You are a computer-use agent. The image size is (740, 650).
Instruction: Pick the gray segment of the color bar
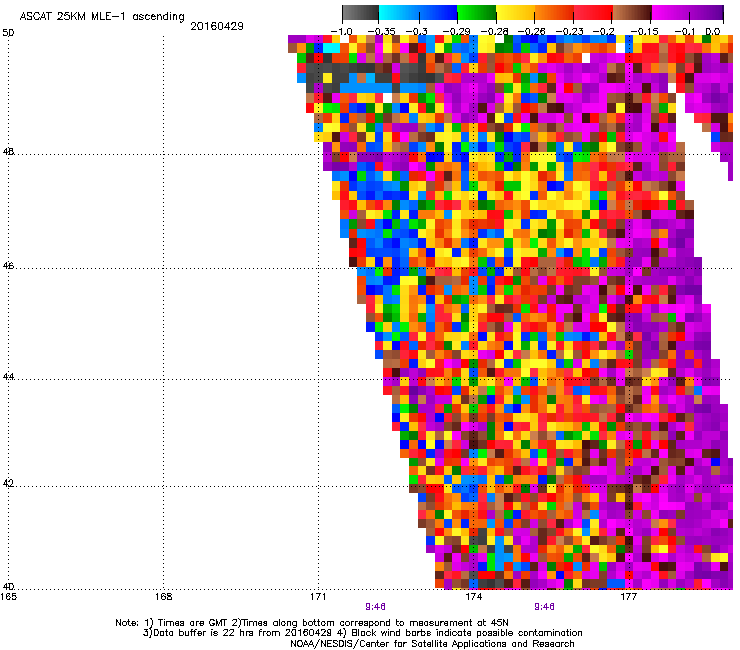[x=360, y=12]
